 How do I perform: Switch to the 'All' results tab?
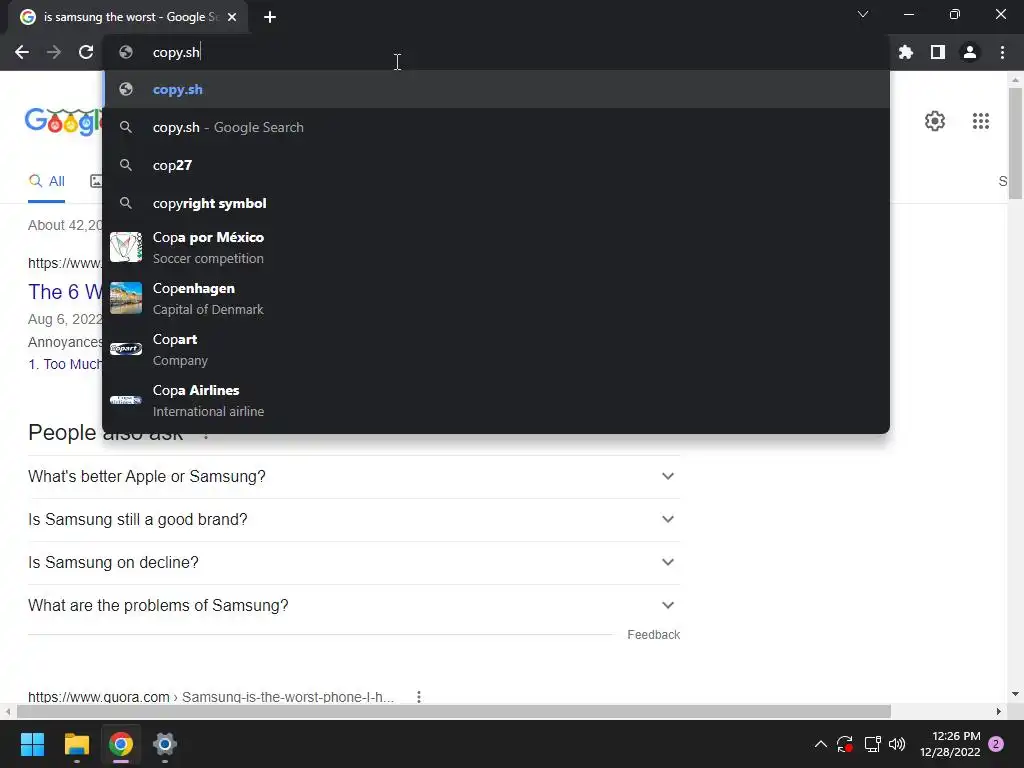(47, 182)
